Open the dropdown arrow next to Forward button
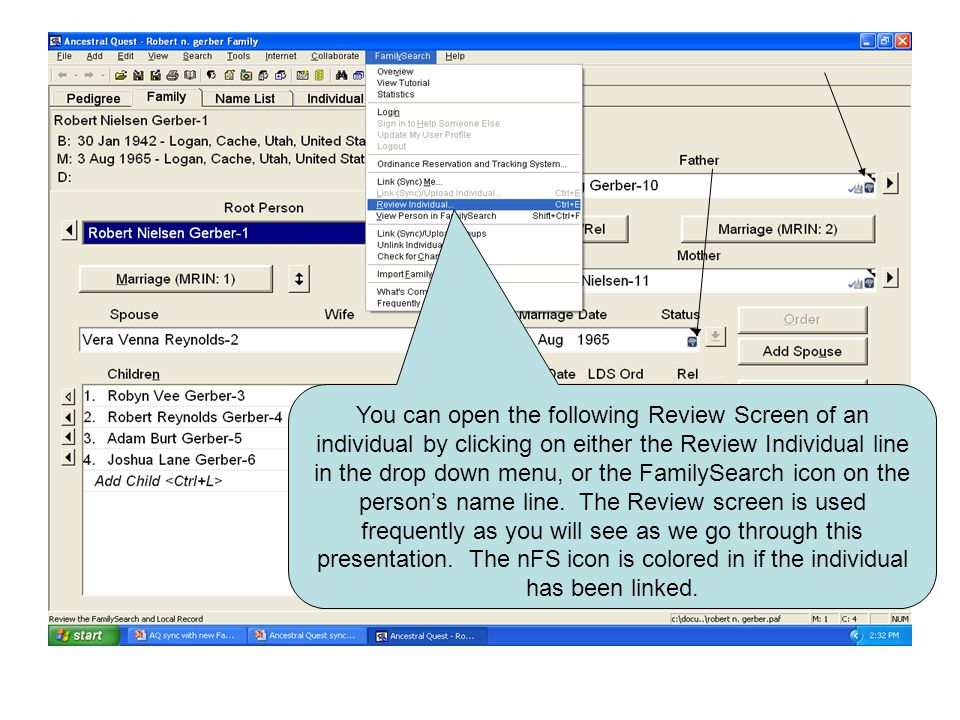Image resolution: width=960 pixels, height=720 pixels. coord(103,75)
